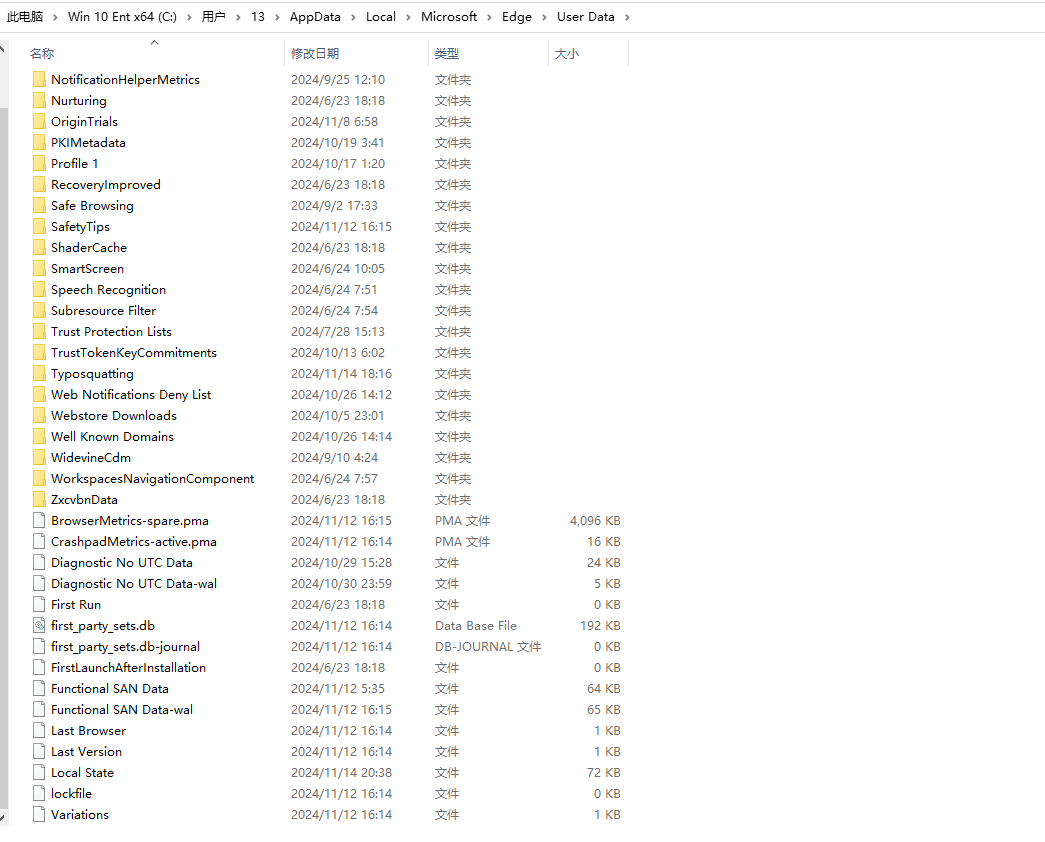Select the TrustTokenKeyCommitments folder name
The image size is (1045, 842).
click(134, 353)
